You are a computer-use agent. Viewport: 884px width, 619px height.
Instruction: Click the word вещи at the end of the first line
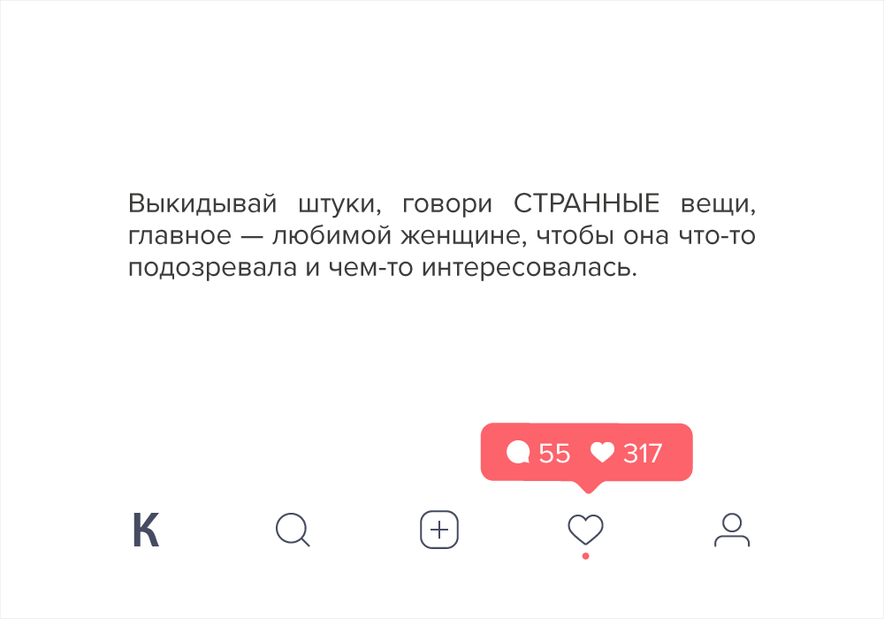(x=718, y=204)
